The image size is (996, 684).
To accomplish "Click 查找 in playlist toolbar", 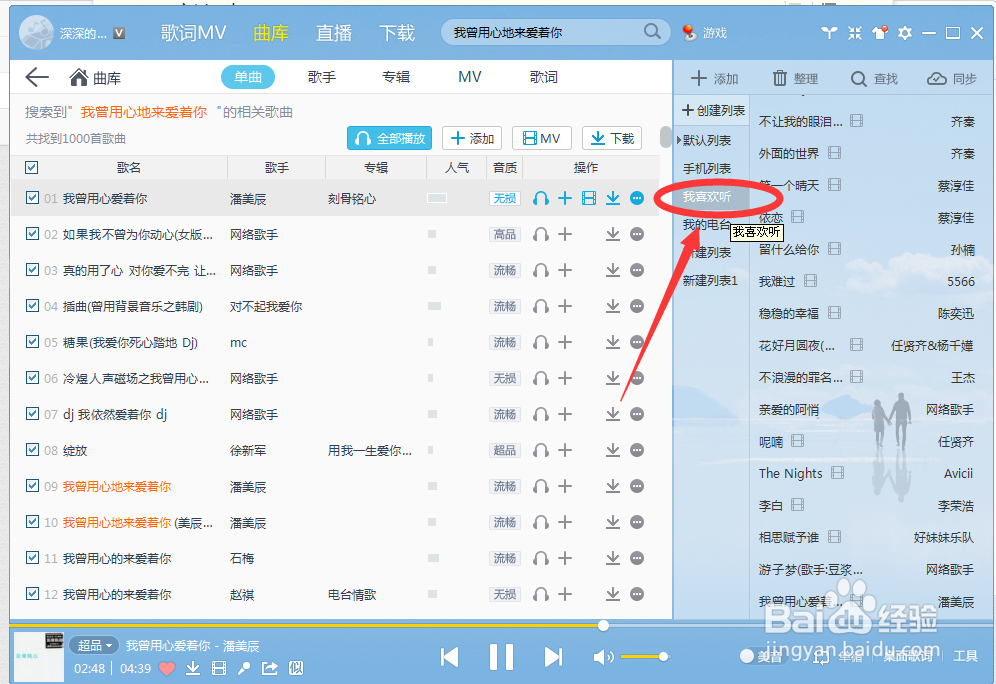I will pos(874,78).
